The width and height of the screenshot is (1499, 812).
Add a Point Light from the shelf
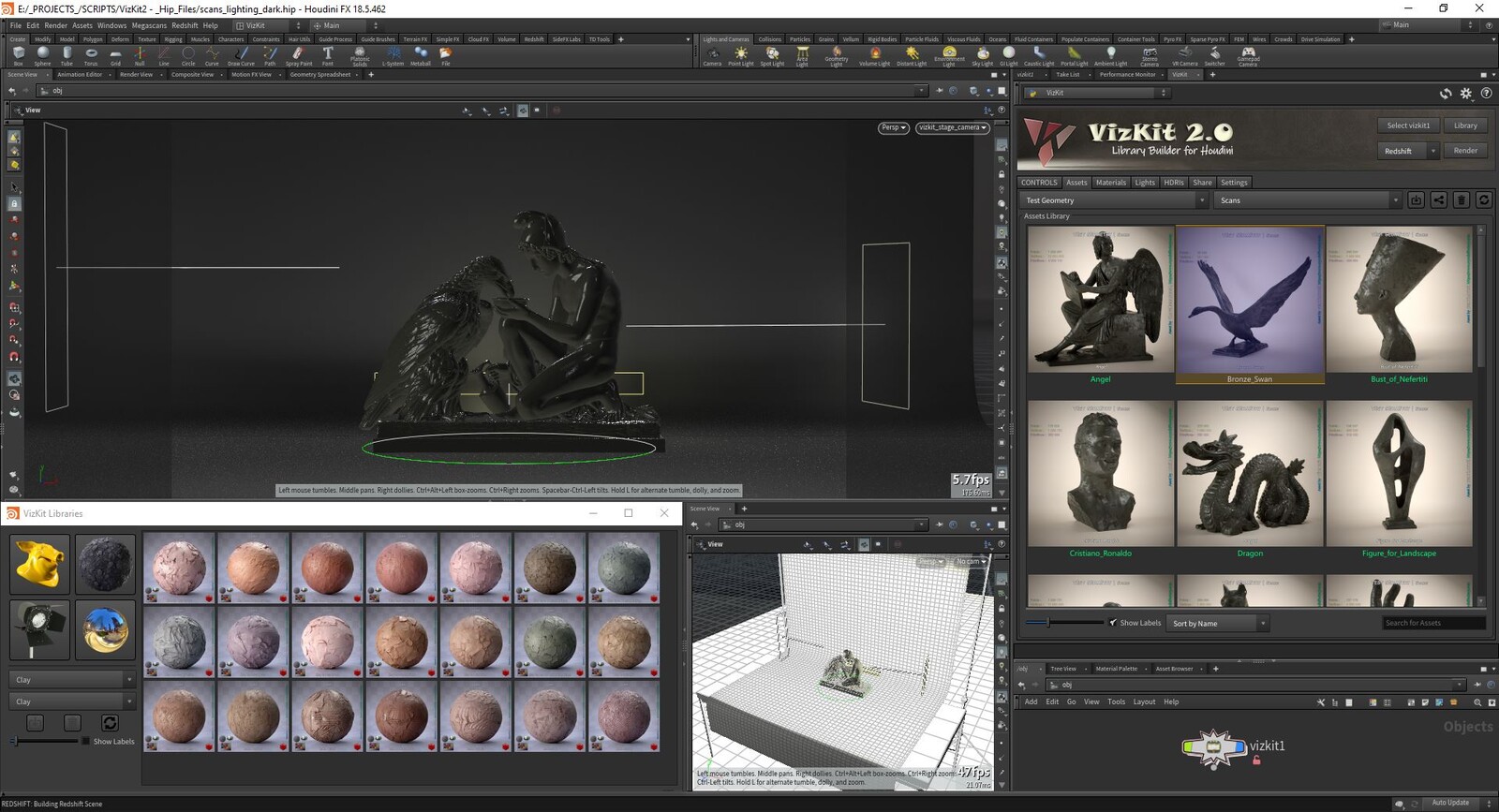(741, 56)
